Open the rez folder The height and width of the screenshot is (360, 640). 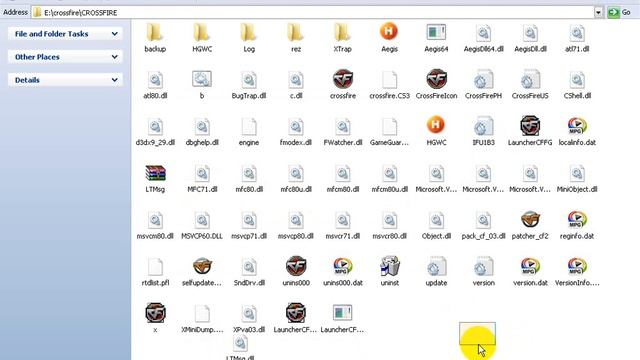coord(296,33)
